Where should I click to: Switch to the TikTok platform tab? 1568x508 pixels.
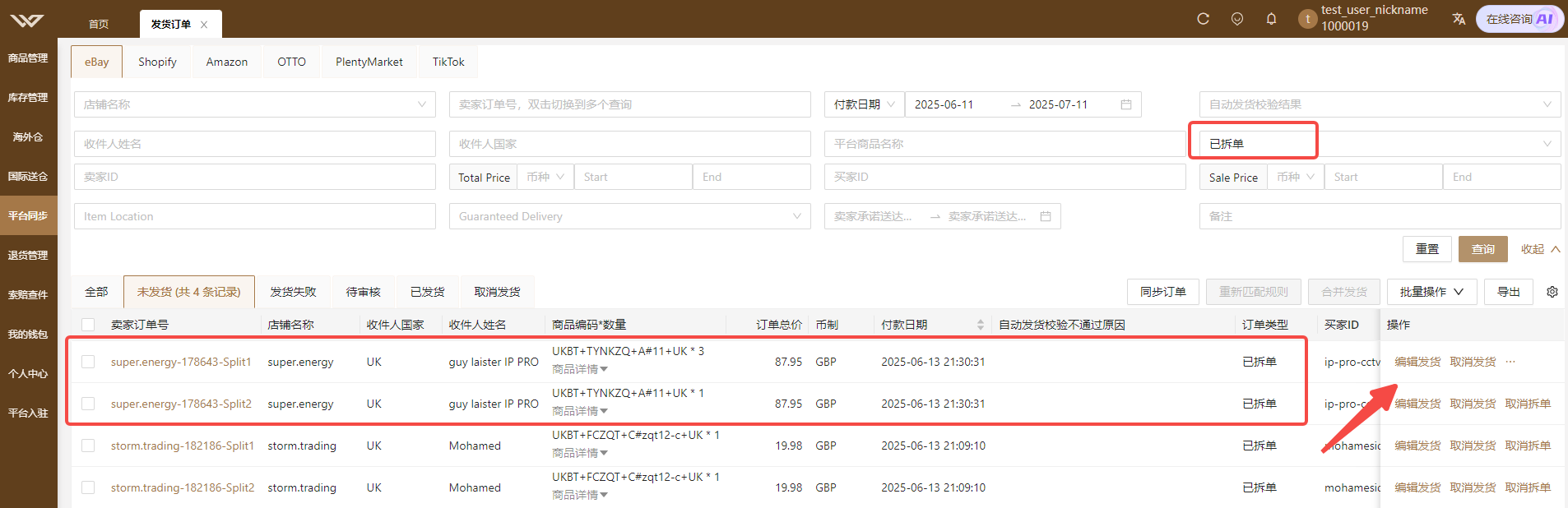click(x=448, y=62)
